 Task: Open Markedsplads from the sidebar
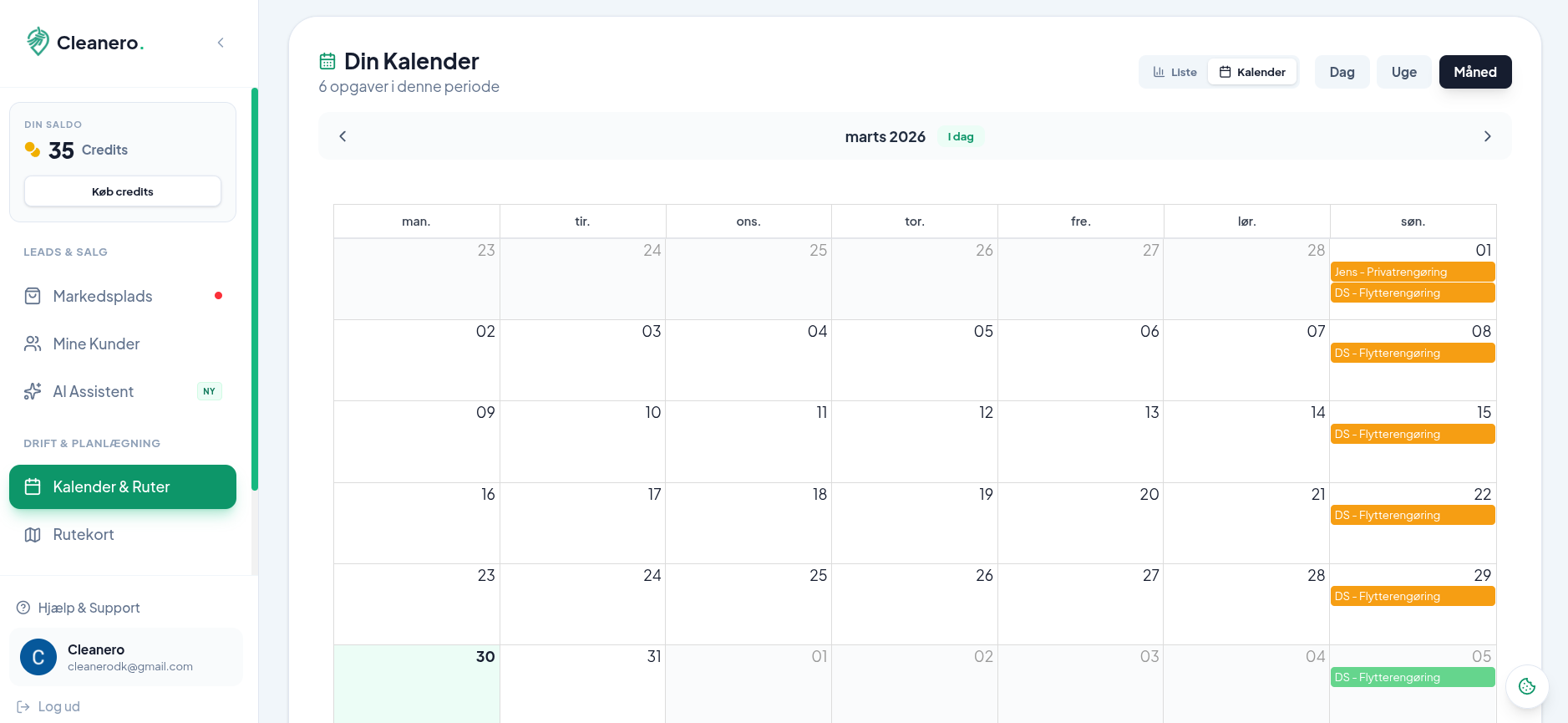point(103,296)
